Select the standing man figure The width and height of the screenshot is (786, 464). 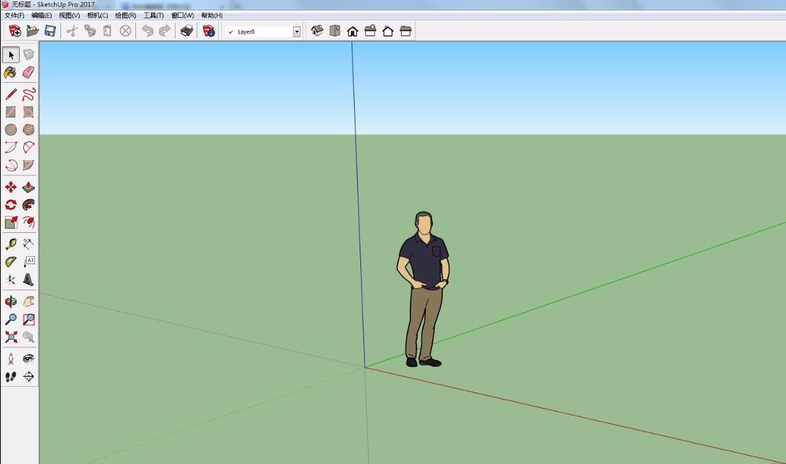point(424,288)
